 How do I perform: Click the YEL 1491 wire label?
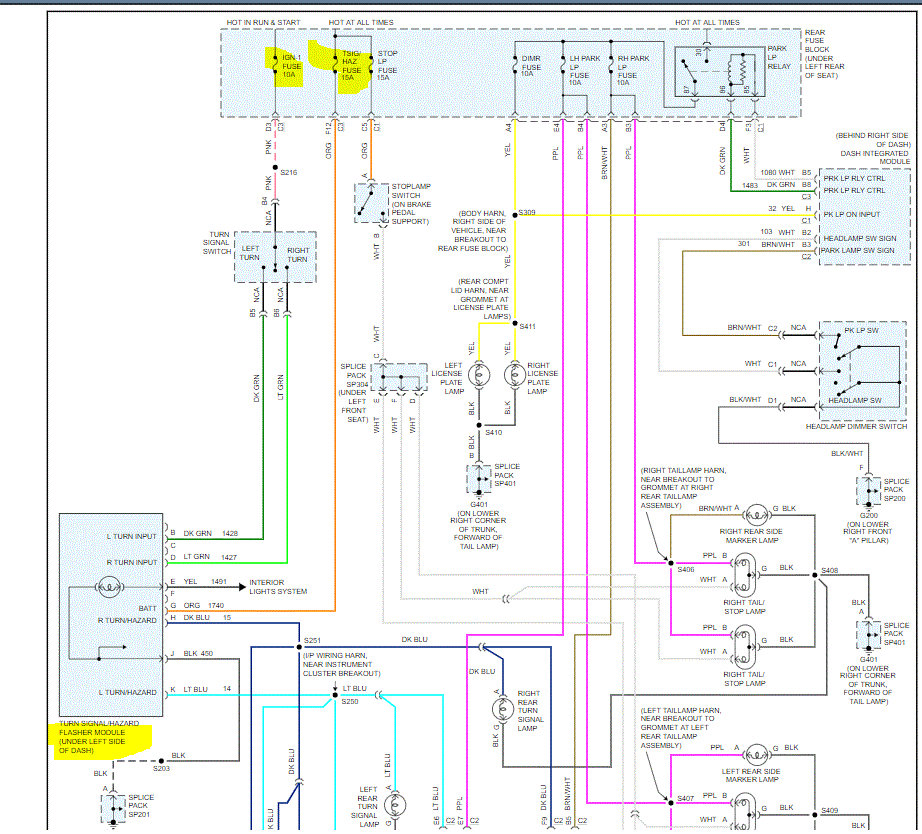tap(205, 581)
